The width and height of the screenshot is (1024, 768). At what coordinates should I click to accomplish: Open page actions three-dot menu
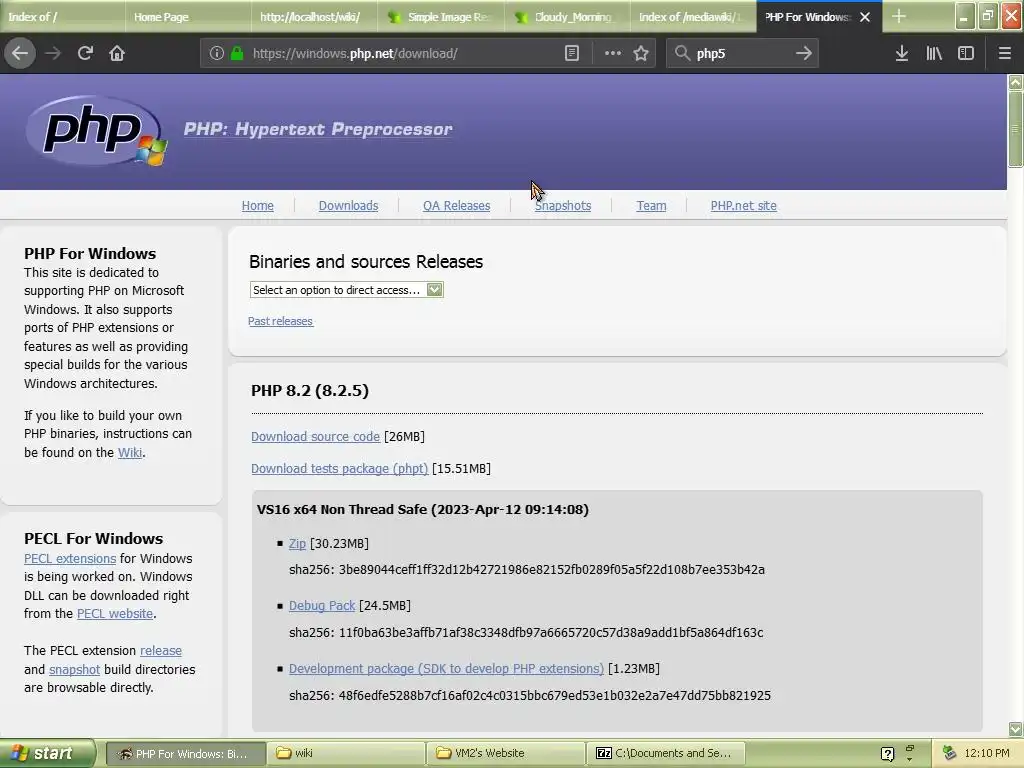[x=613, y=53]
